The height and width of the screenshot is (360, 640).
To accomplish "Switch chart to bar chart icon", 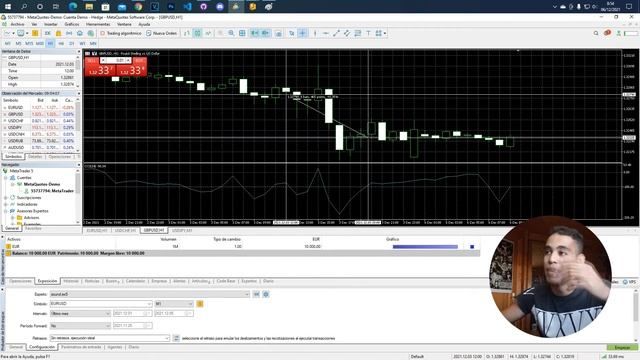I will (x=187, y=33).
